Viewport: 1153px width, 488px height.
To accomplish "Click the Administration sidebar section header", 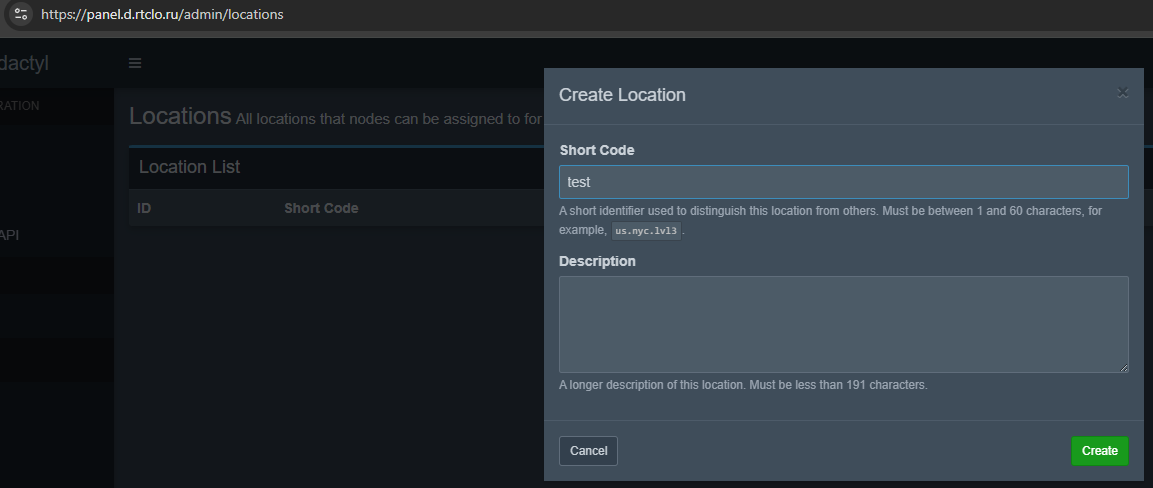I will coord(20,106).
